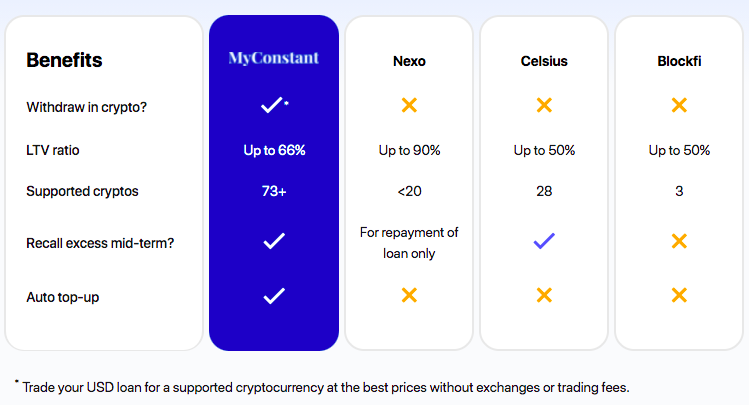Select the MyConstant logo heading
The image size is (749, 405).
(x=274, y=58)
